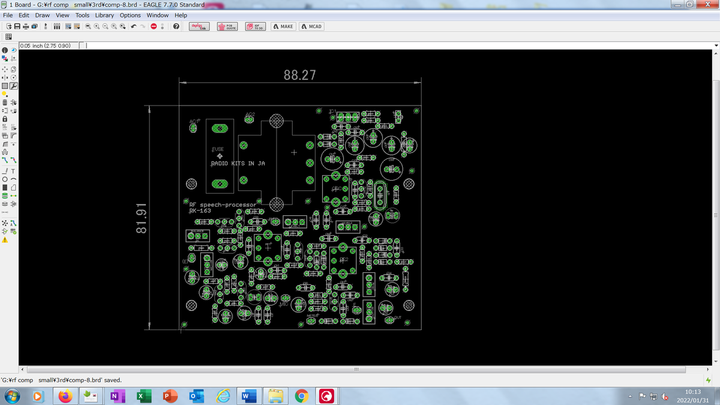The image size is (720, 405).
Task: Open the Options menu
Action: pos(130,16)
